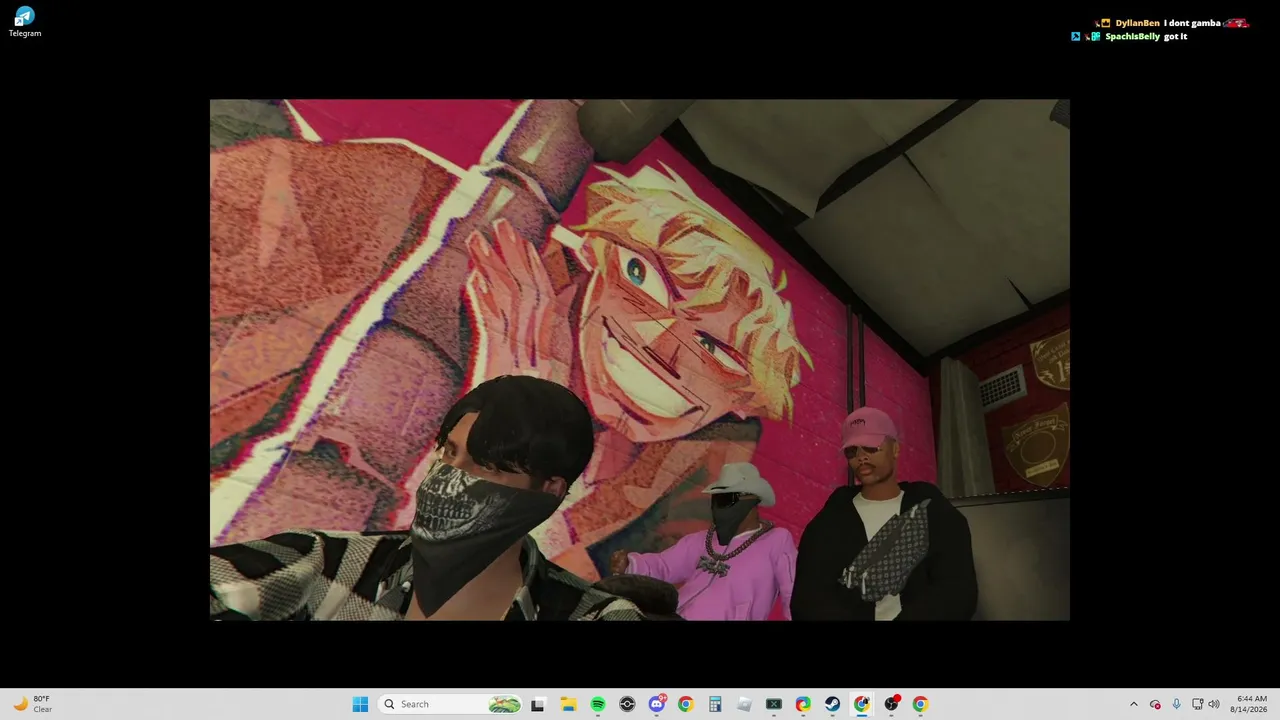Viewport: 1280px width, 720px height.
Task: Open the weather widget showing 80°F Clear
Action: pos(32,704)
